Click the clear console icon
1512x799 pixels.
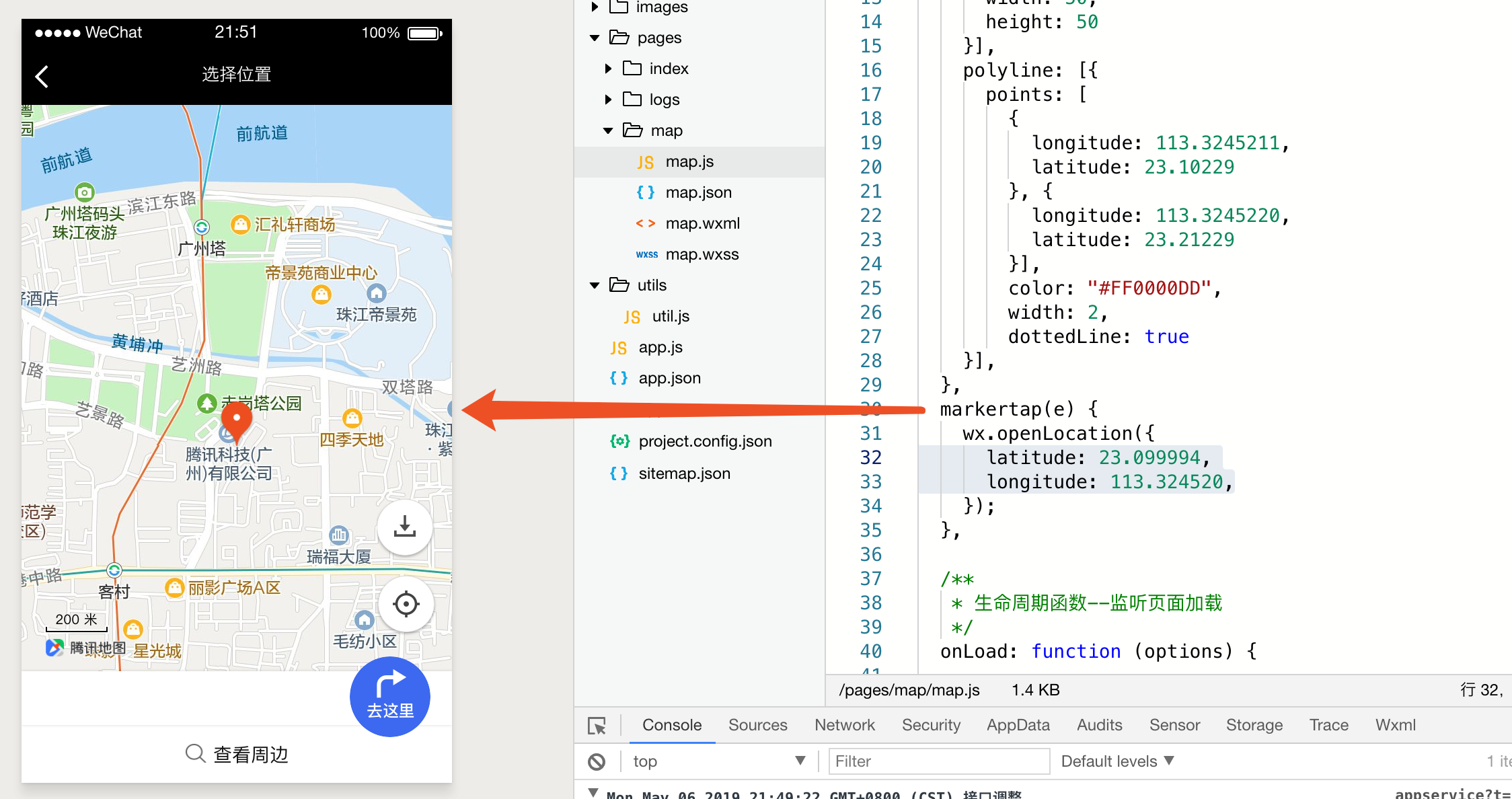click(x=597, y=761)
